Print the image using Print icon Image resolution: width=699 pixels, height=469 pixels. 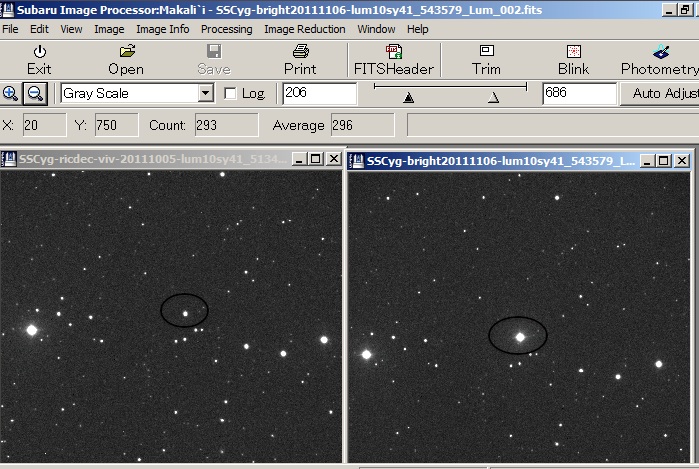click(301, 51)
